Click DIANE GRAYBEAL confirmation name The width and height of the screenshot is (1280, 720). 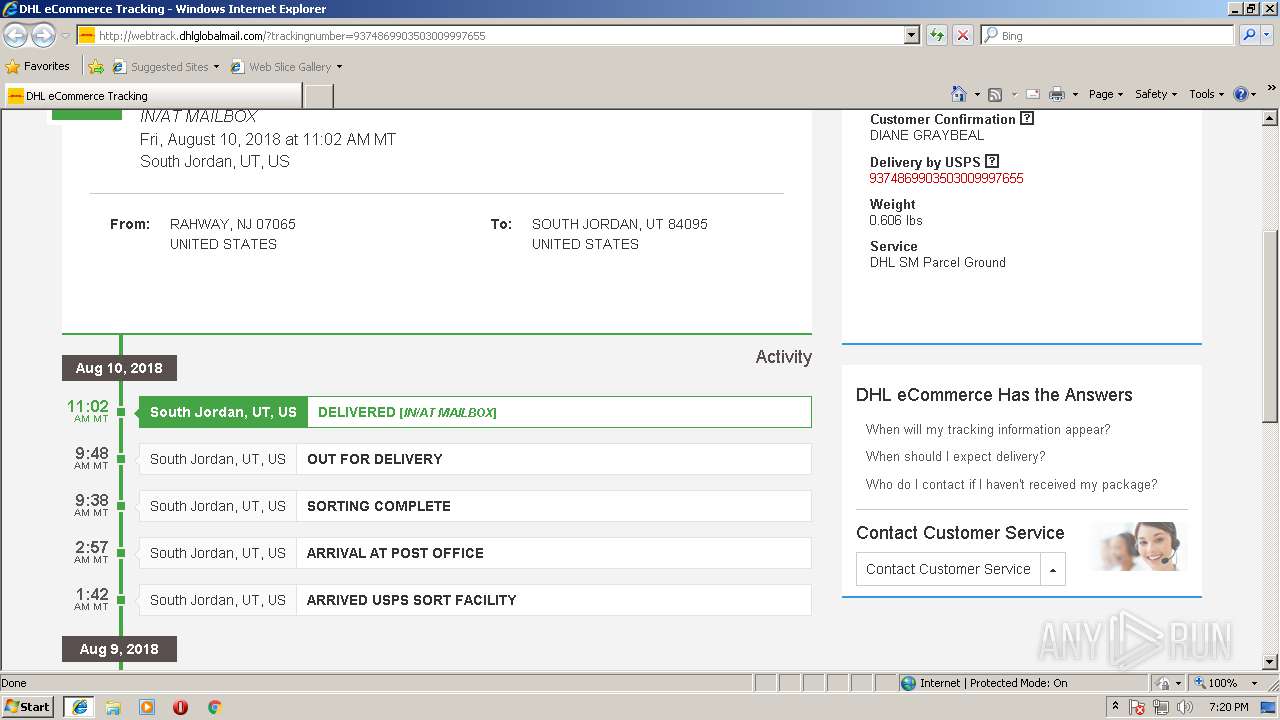tap(927, 135)
